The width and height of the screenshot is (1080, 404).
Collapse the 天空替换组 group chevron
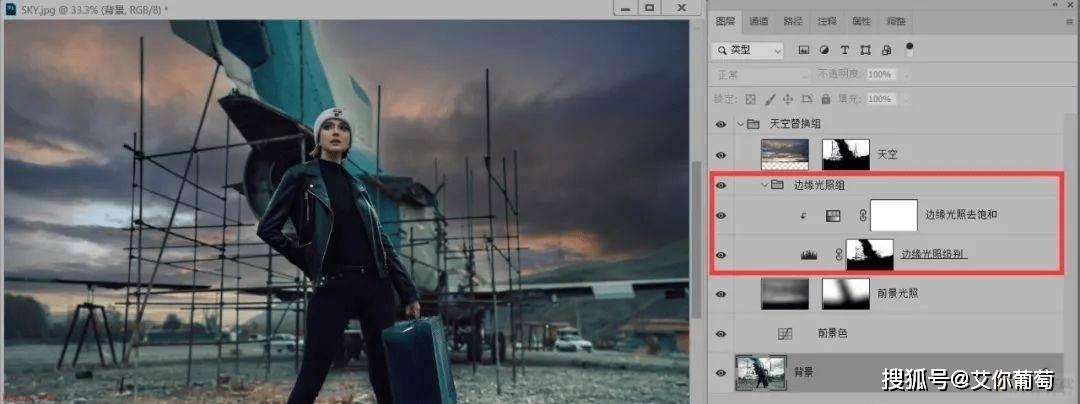click(741, 125)
